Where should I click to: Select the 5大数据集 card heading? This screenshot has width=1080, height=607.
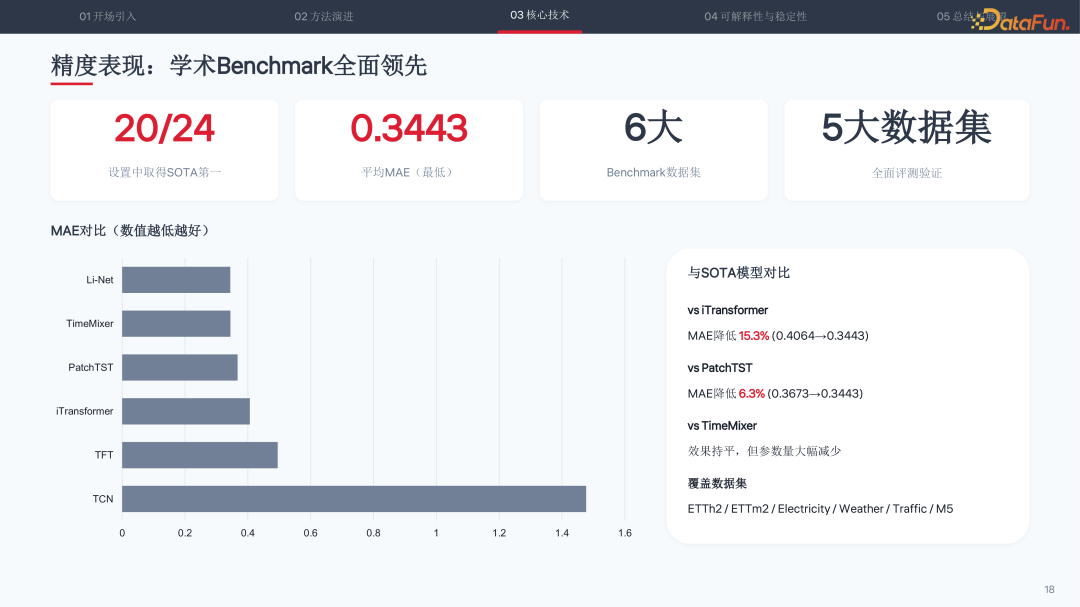pyautogui.click(x=906, y=128)
